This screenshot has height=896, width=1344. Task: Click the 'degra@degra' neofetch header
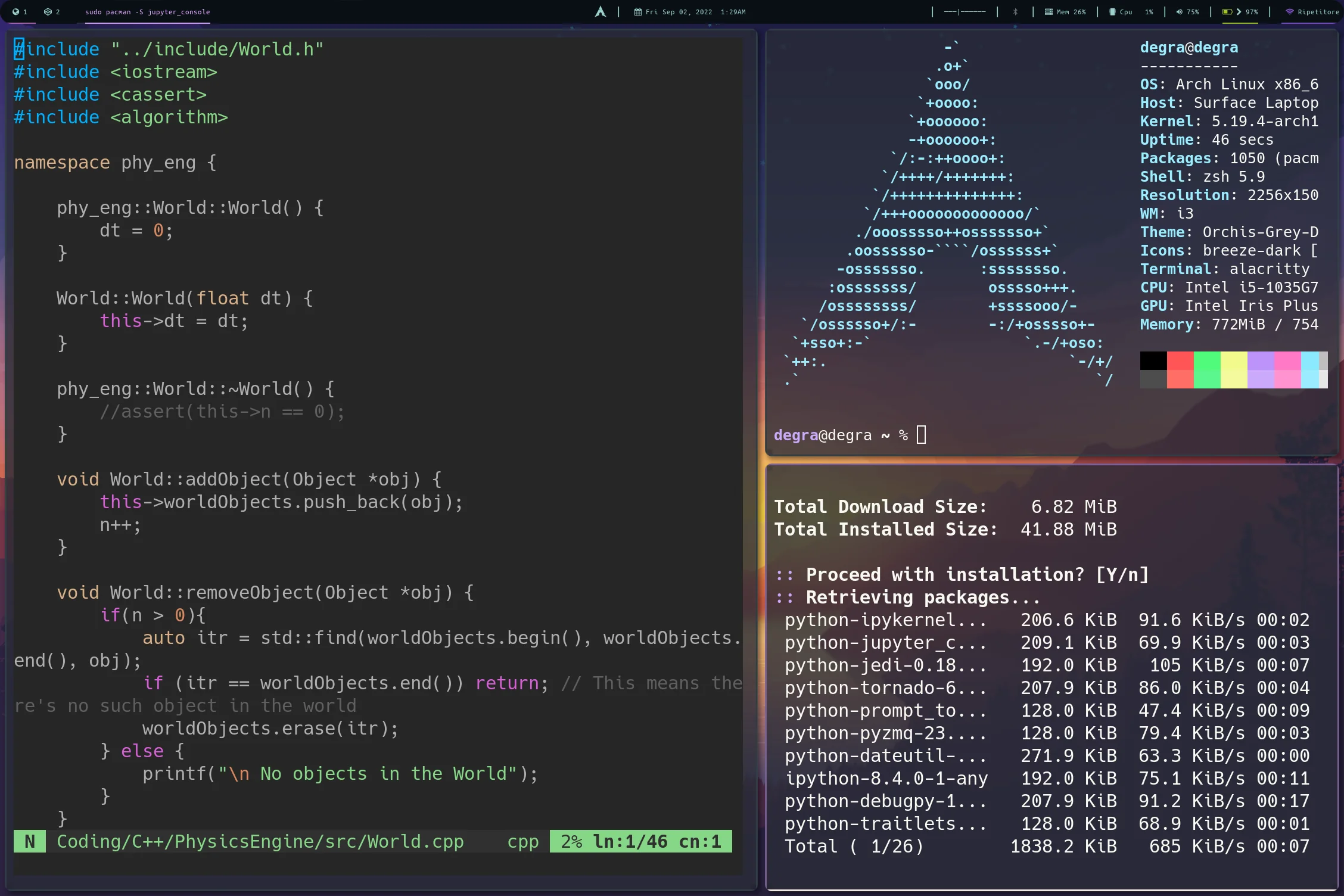[x=1189, y=47]
